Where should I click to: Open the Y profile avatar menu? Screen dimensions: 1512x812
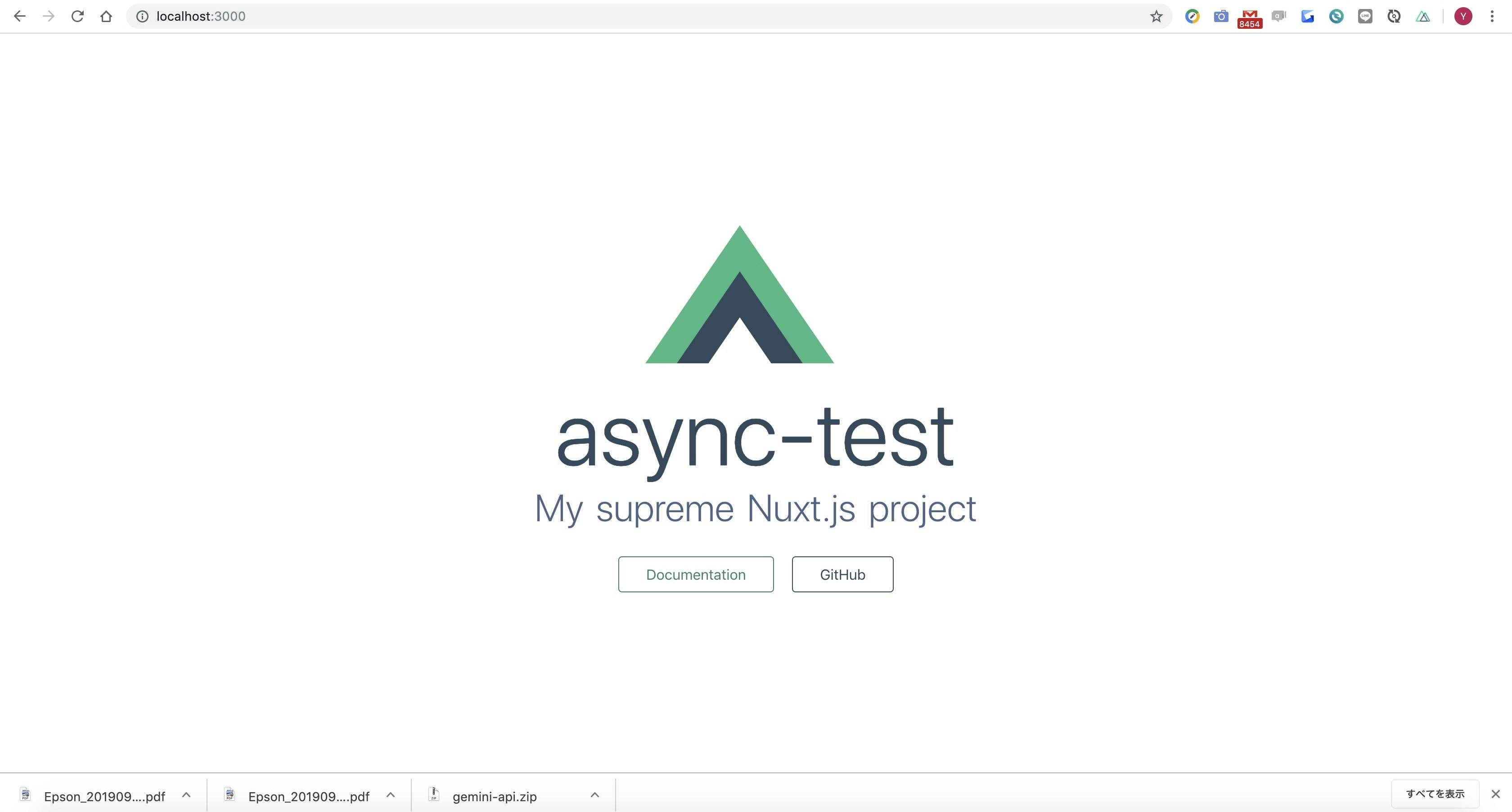[1462, 17]
